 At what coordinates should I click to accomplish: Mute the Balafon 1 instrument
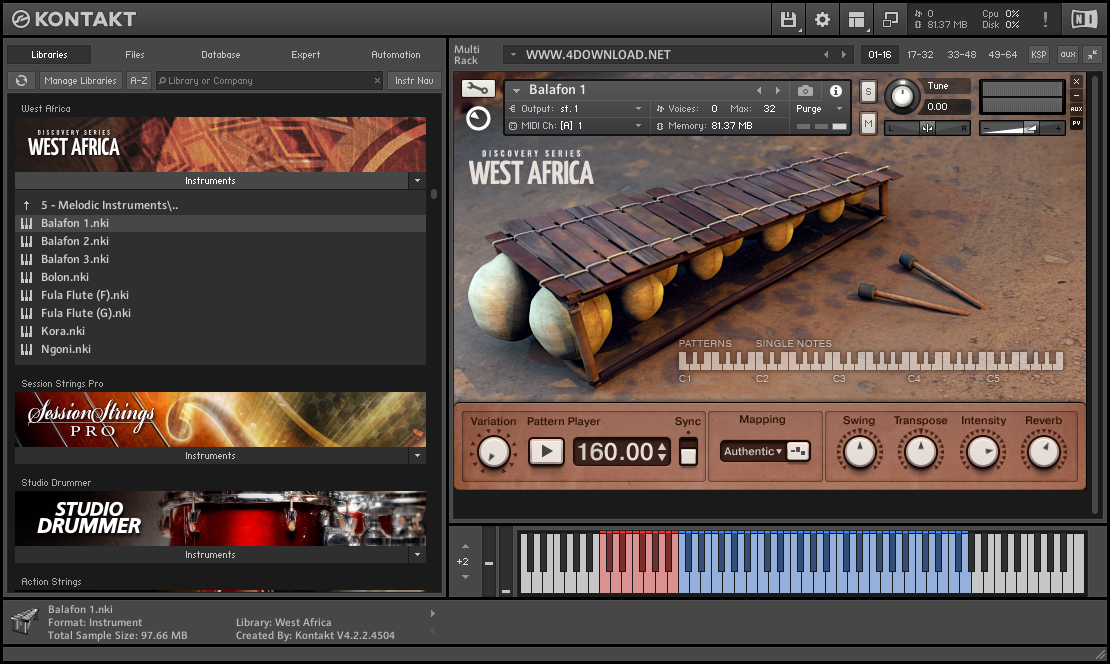coord(867,123)
